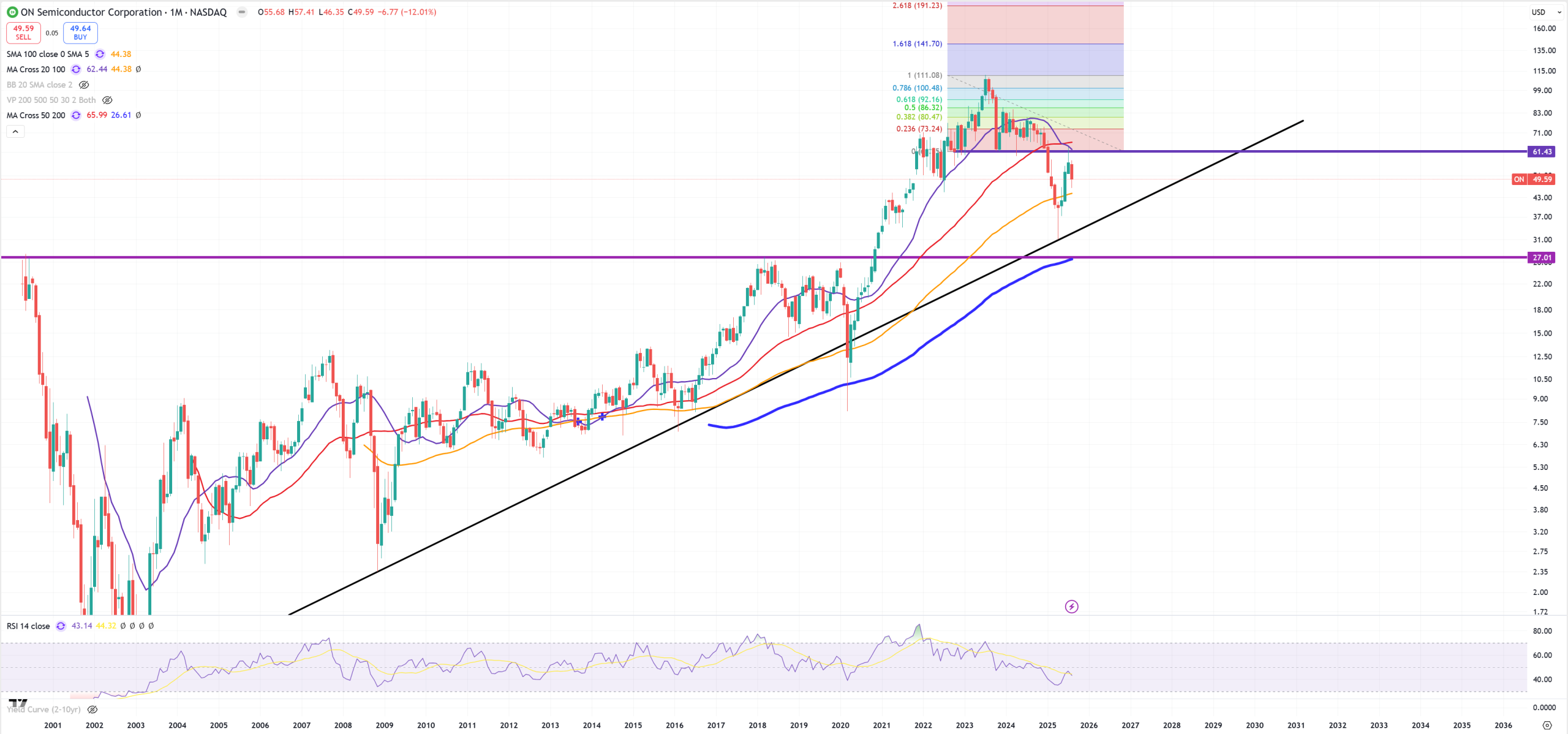Open chart settings gear at bottom-right corner
This screenshot has height=734, width=1568.
(x=1547, y=725)
